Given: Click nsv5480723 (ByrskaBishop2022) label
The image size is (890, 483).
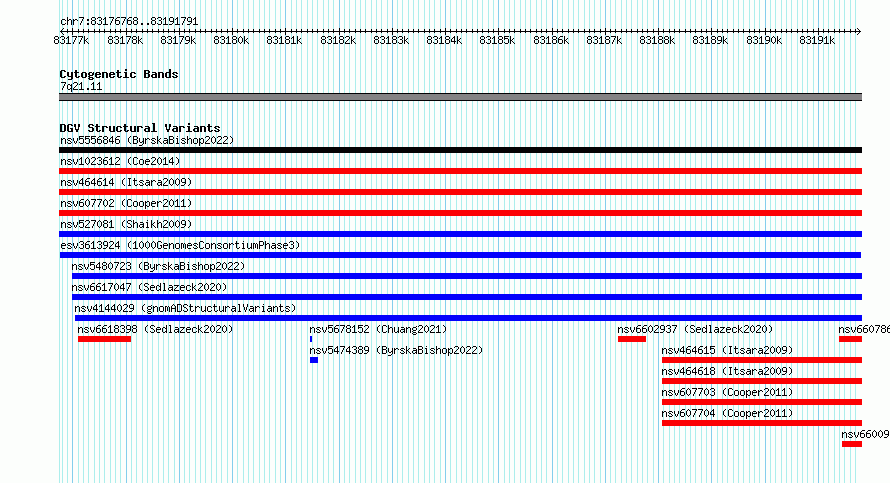Looking at the screenshot, I should click(x=158, y=266).
